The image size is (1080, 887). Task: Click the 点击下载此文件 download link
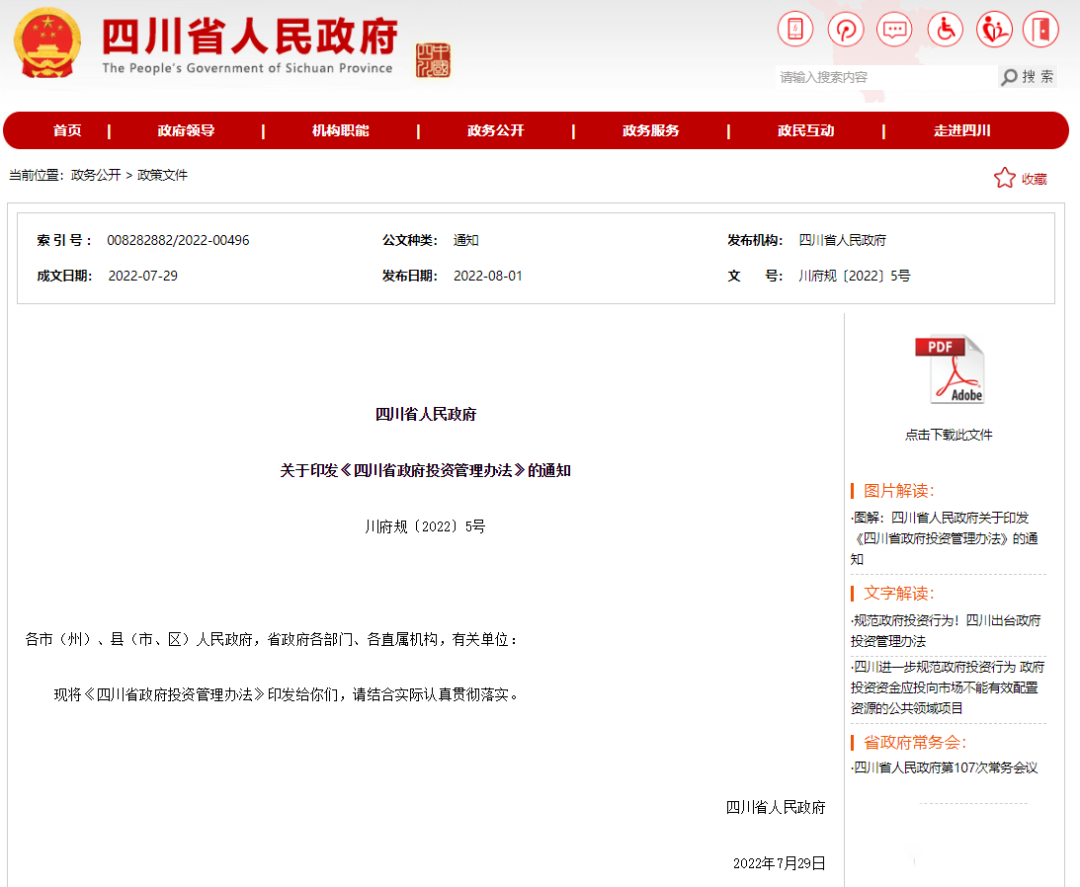pyautogui.click(x=947, y=434)
